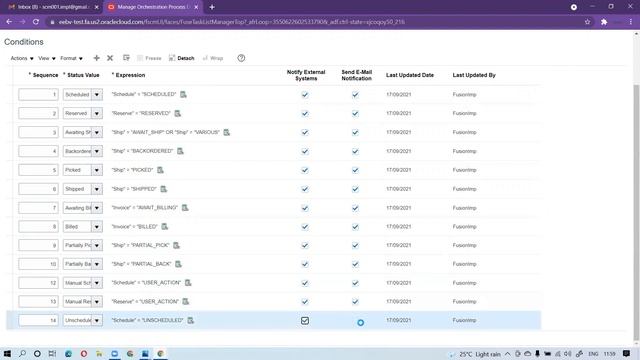This screenshot has width=640, height=360.
Task: Open expression editor for PARTIAL_BACK expression
Action: point(178,264)
